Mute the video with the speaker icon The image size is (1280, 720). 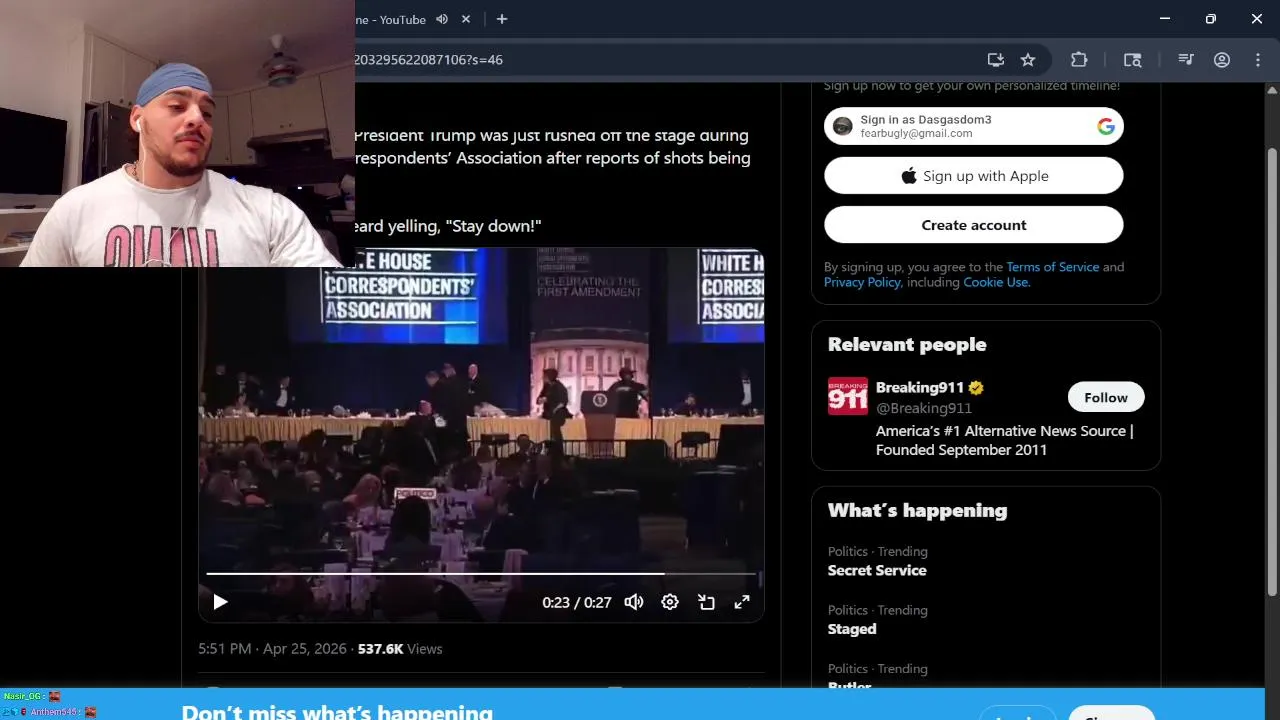pos(633,602)
